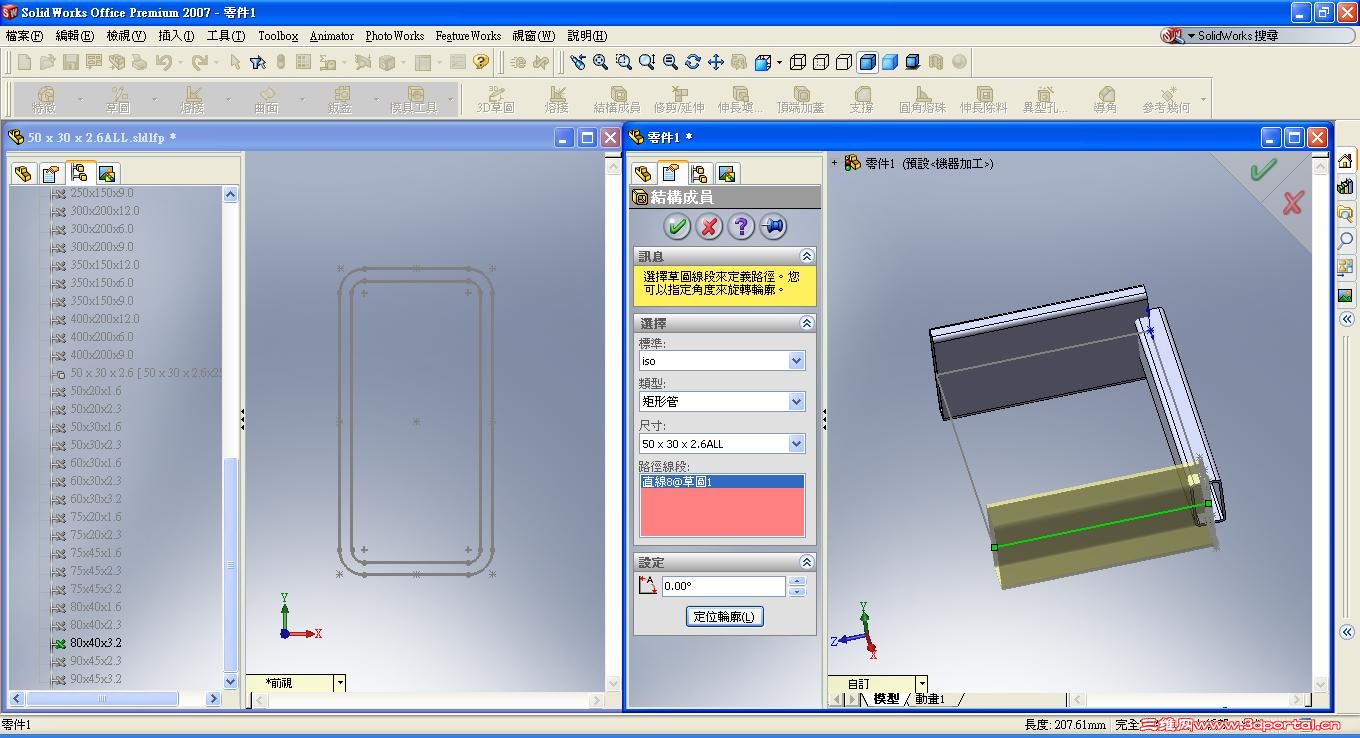Open the 標準 standard dropdown showing iso
1360x738 pixels.
coord(797,361)
